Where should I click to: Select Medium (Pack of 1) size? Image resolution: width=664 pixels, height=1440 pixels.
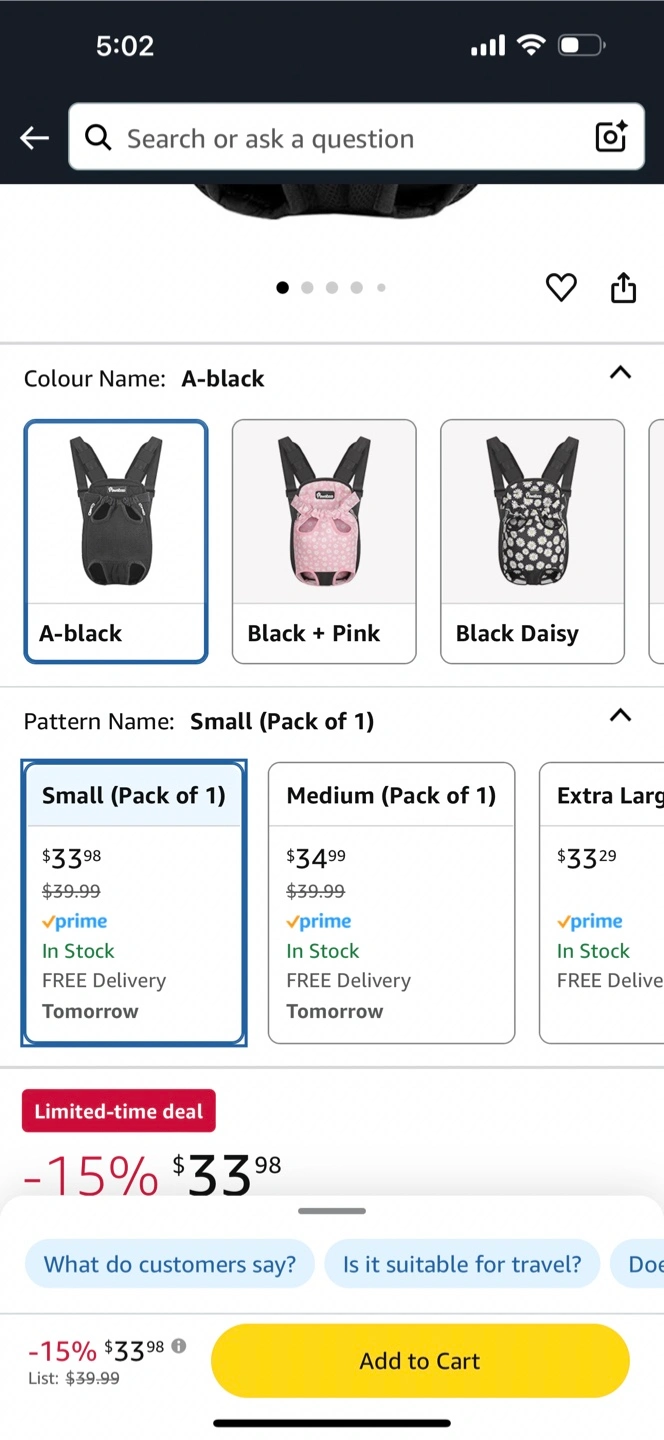[x=391, y=903]
